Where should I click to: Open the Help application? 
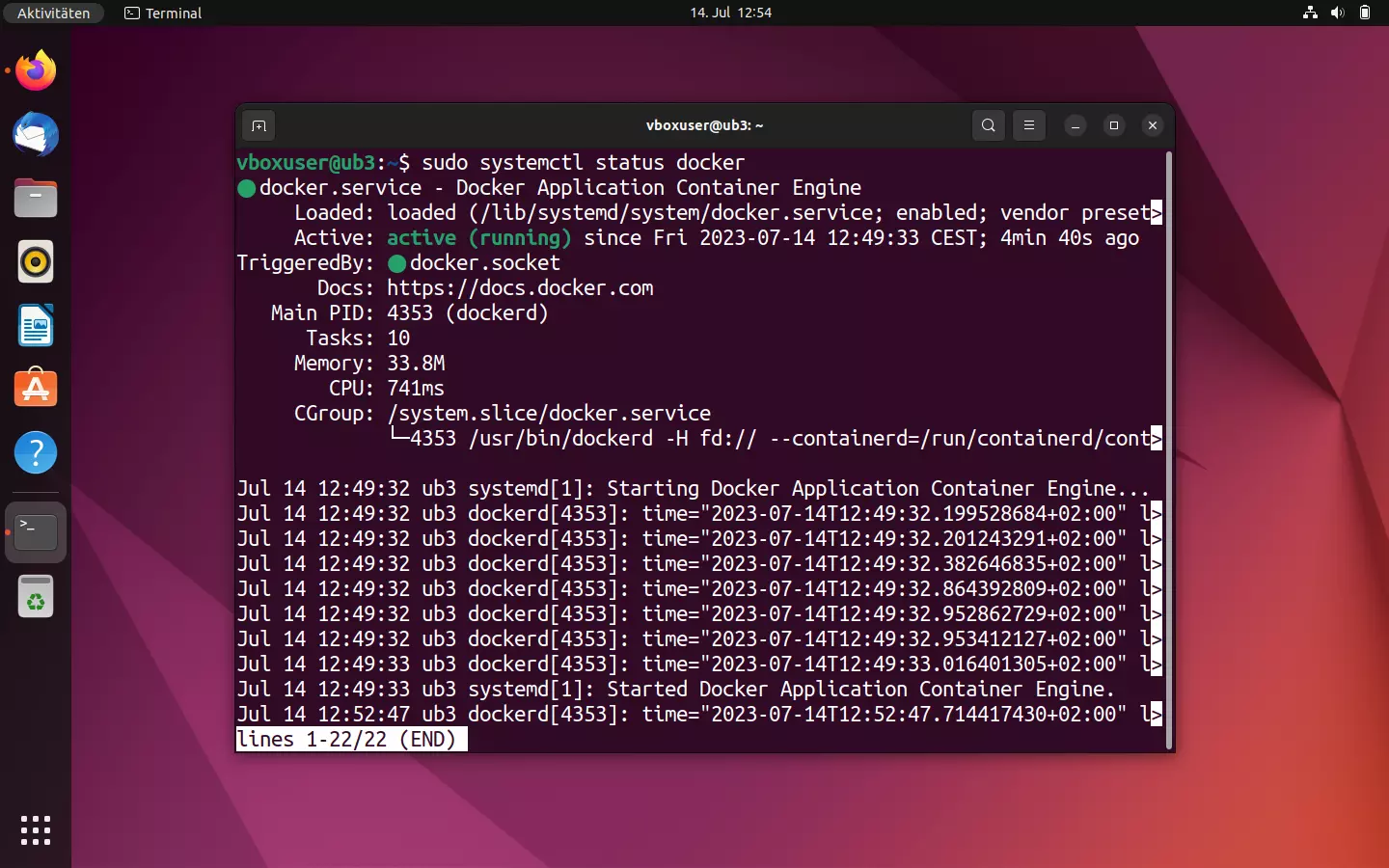[35, 452]
